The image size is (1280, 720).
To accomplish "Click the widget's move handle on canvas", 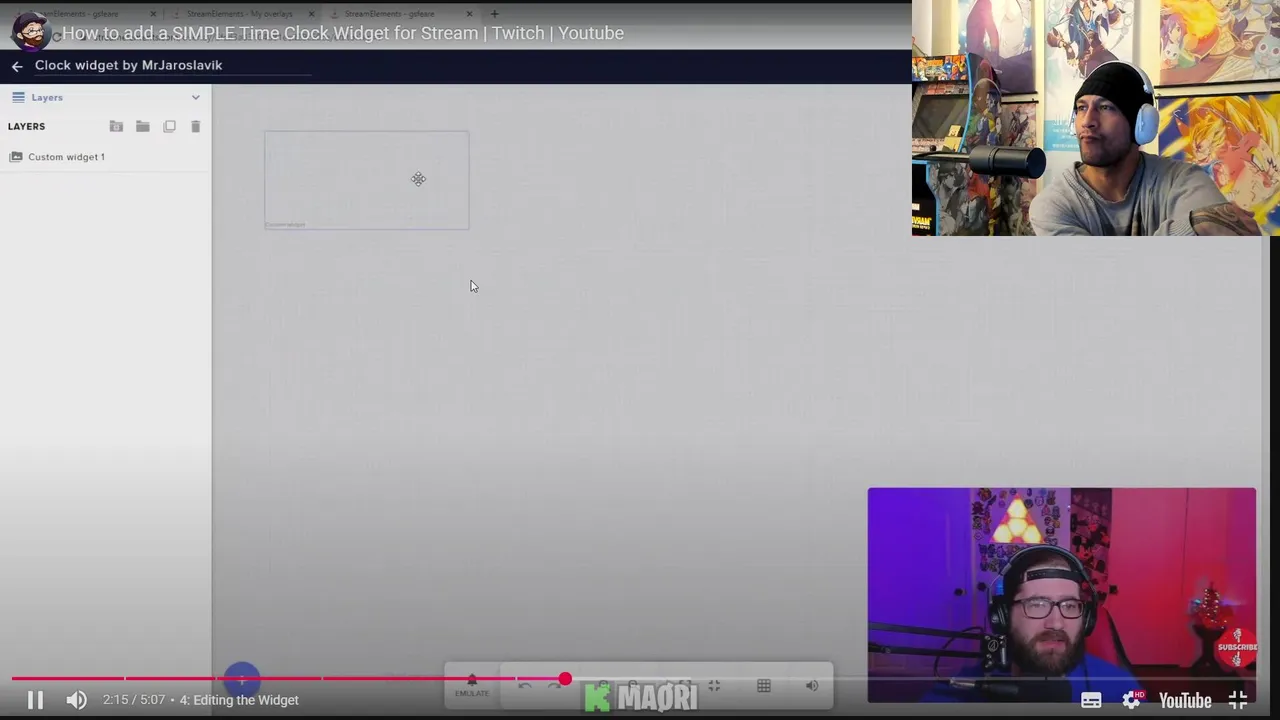I will coord(418,179).
